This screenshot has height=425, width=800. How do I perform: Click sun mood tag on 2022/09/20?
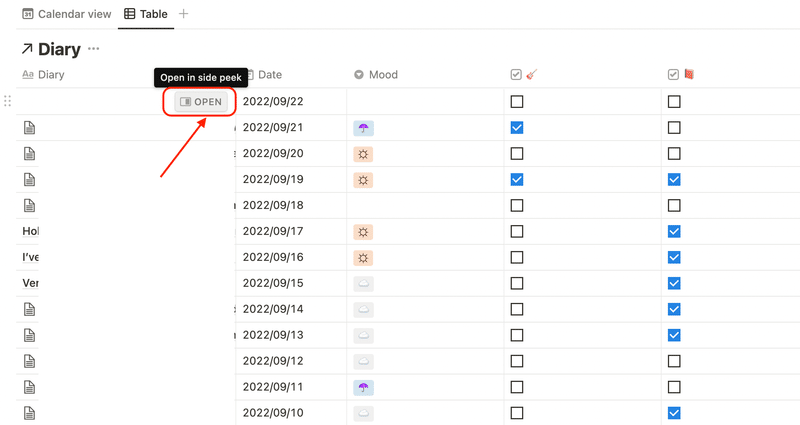coord(363,154)
